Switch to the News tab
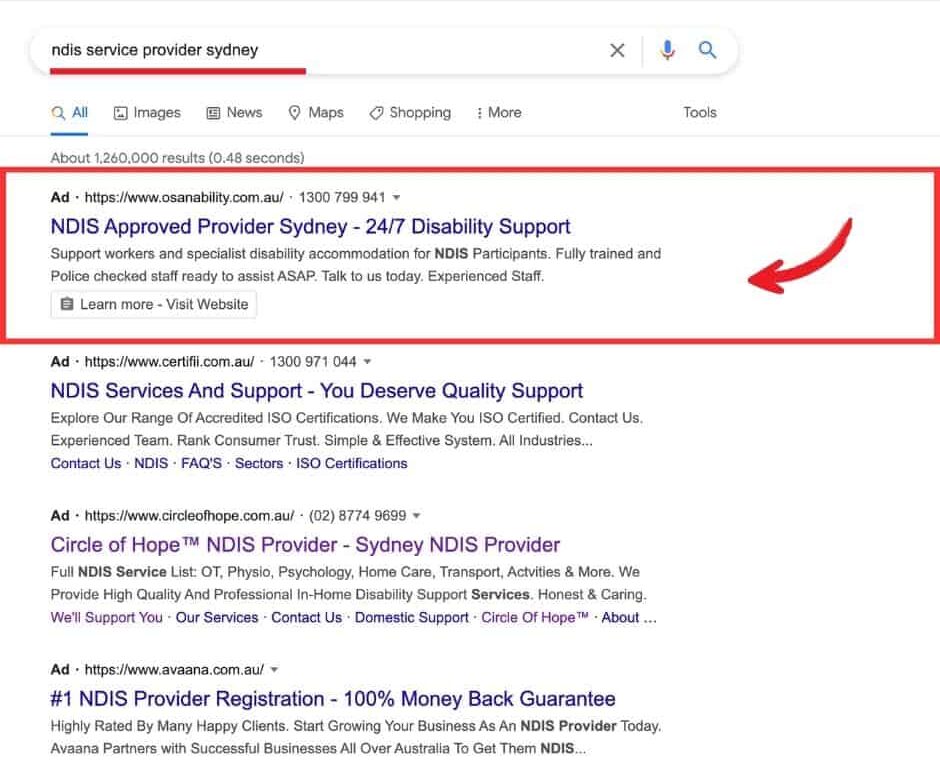The image size is (940, 782). click(234, 113)
